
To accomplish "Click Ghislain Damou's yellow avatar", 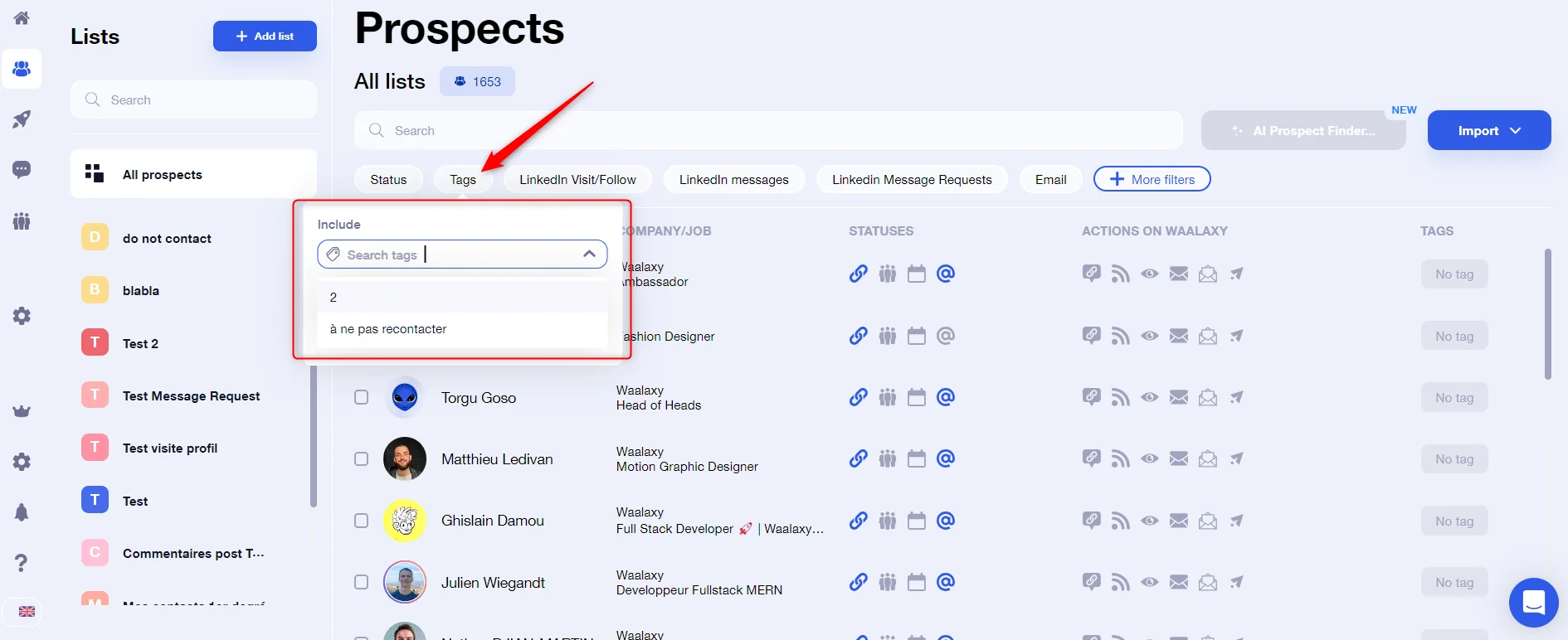I will [x=405, y=521].
